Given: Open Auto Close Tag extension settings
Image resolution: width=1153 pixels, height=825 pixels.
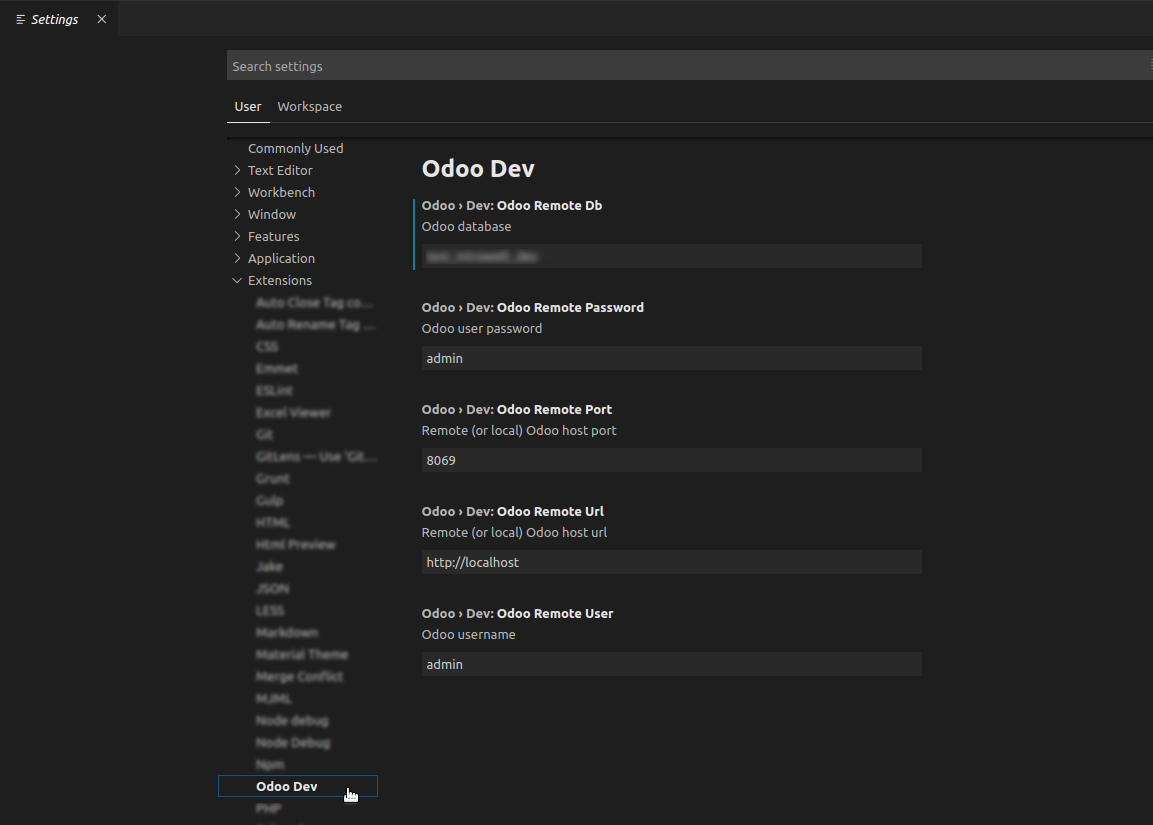Looking at the screenshot, I should click(x=315, y=303).
